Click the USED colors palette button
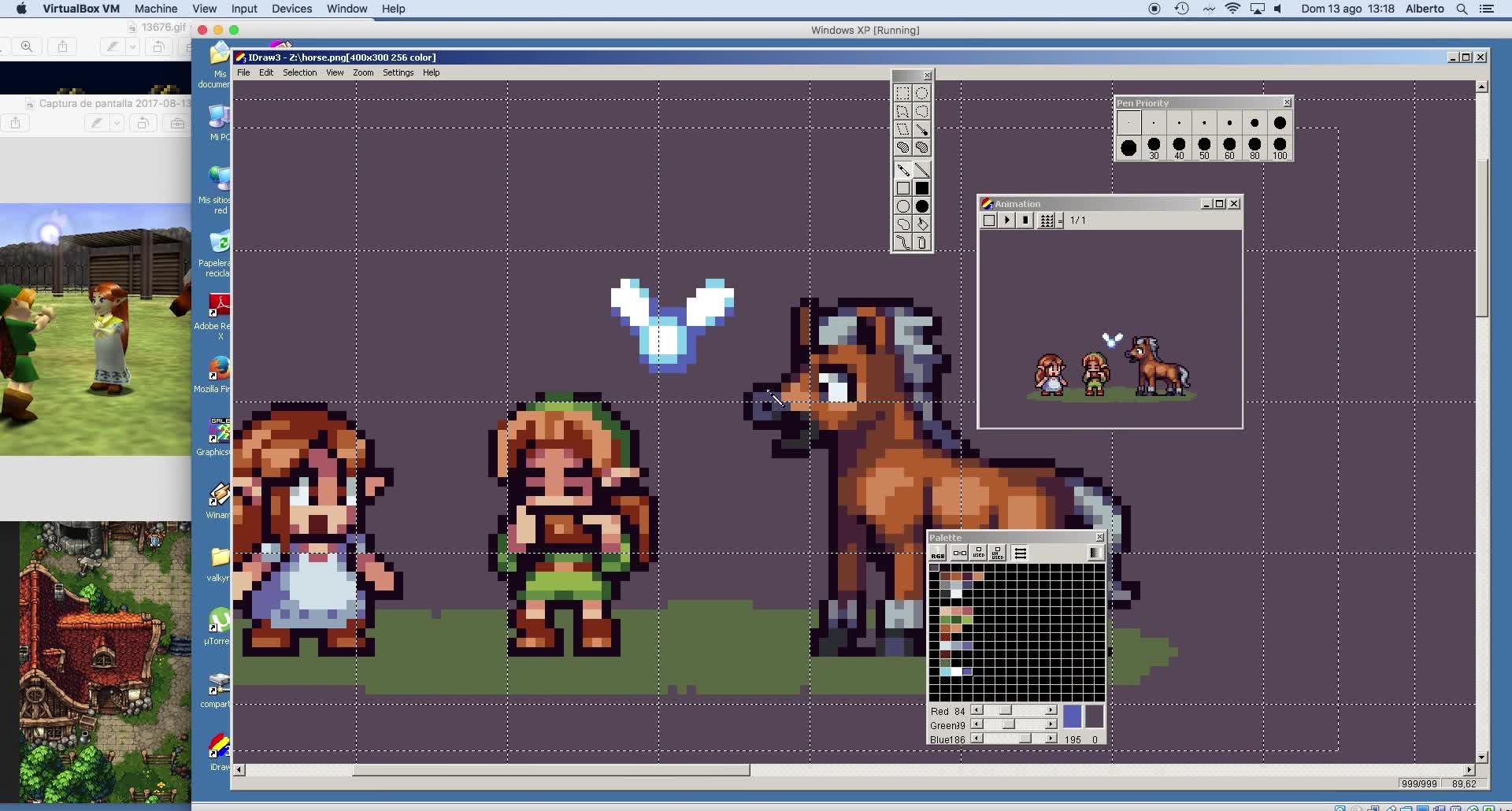Image resolution: width=1512 pixels, height=811 pixels. click(978, 553)
